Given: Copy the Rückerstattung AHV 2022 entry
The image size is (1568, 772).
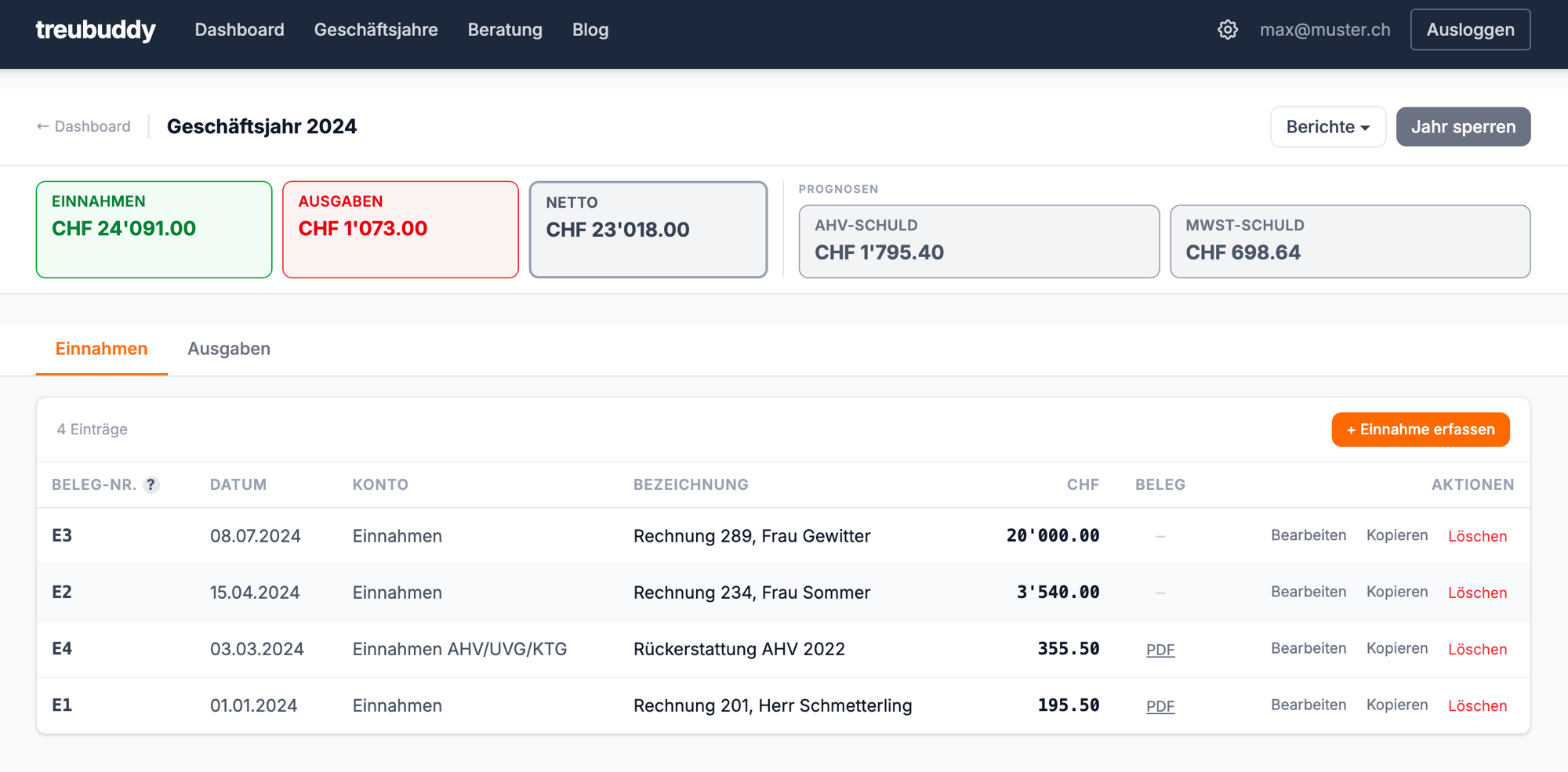Looking at the screenshot, I should [x=1397, y=648].
